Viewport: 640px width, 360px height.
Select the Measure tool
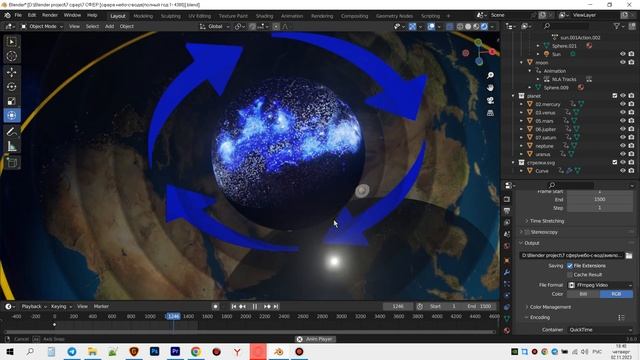click(x=11, y=146)
